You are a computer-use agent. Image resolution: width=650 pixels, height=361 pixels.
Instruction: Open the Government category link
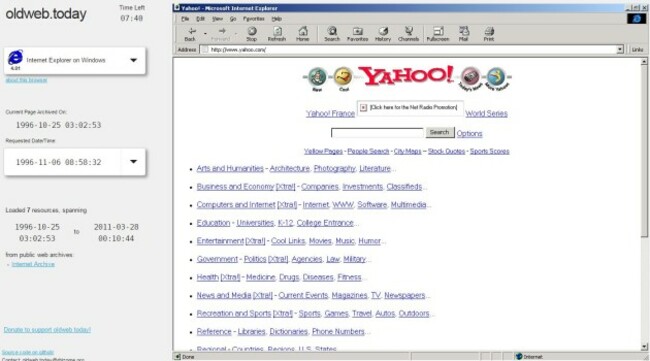tap(217, 259)
